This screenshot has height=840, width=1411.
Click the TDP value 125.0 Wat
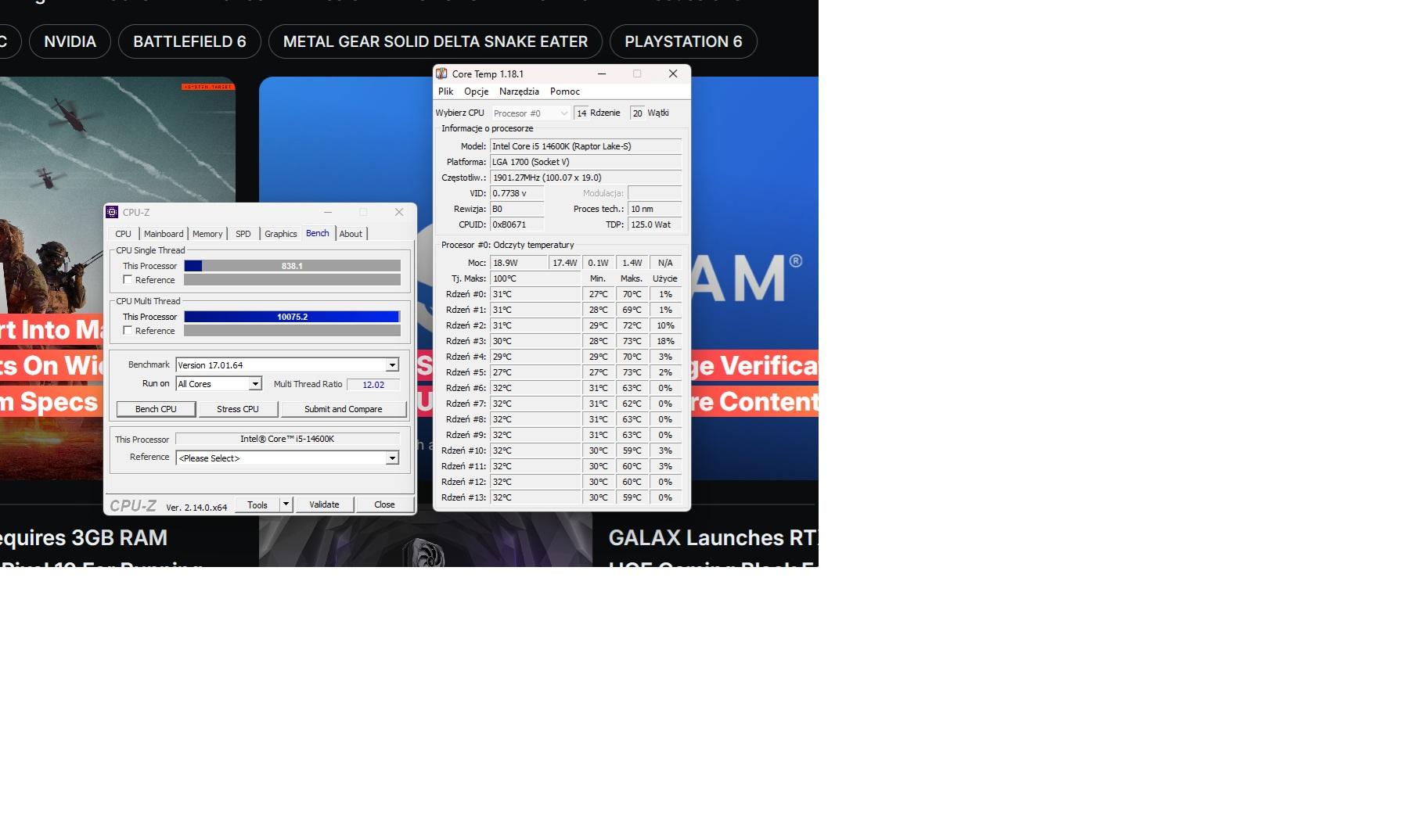coord(655,224)
